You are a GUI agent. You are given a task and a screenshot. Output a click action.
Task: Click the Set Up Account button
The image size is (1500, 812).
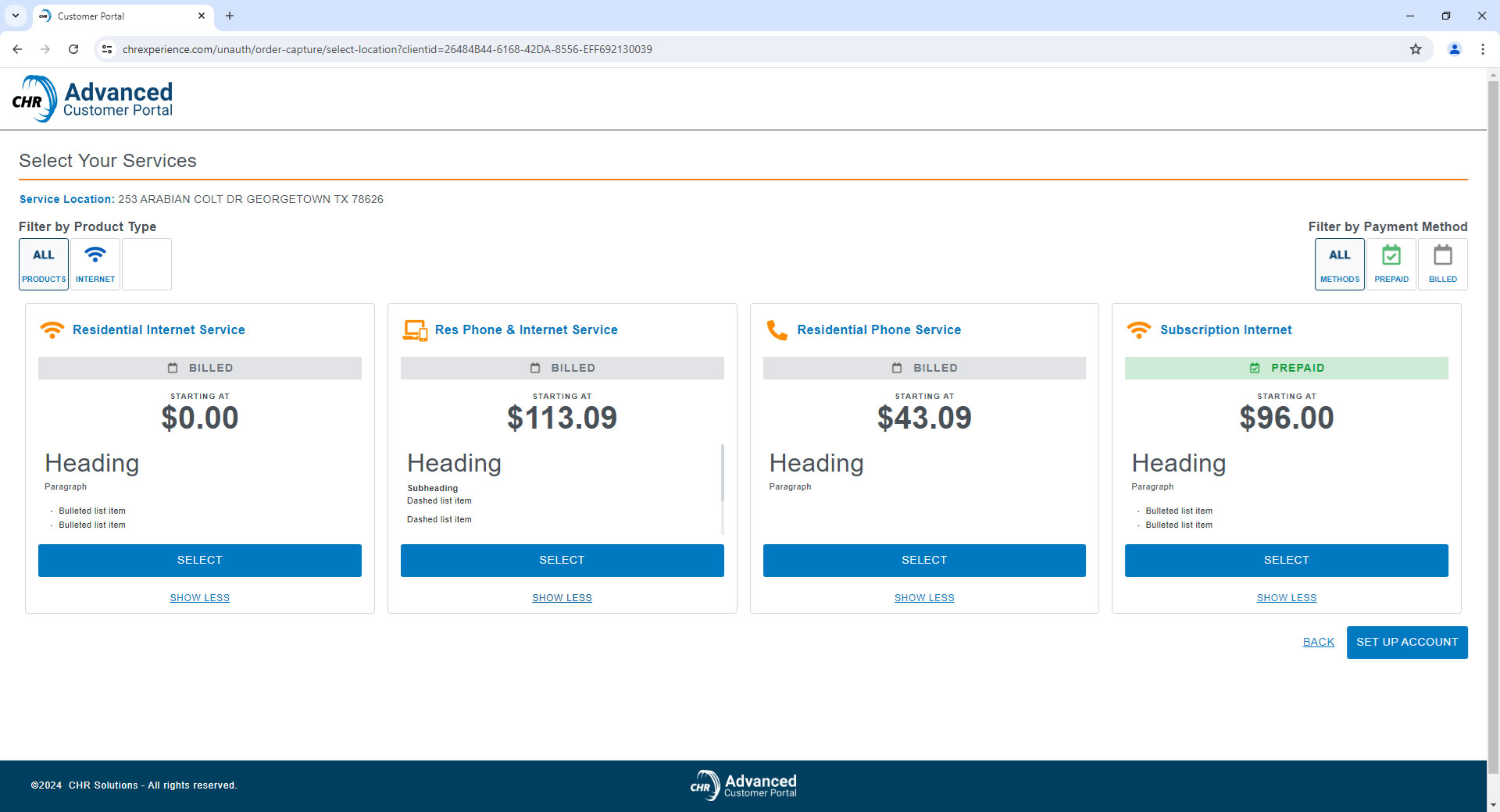click(x=1406, y=643)
